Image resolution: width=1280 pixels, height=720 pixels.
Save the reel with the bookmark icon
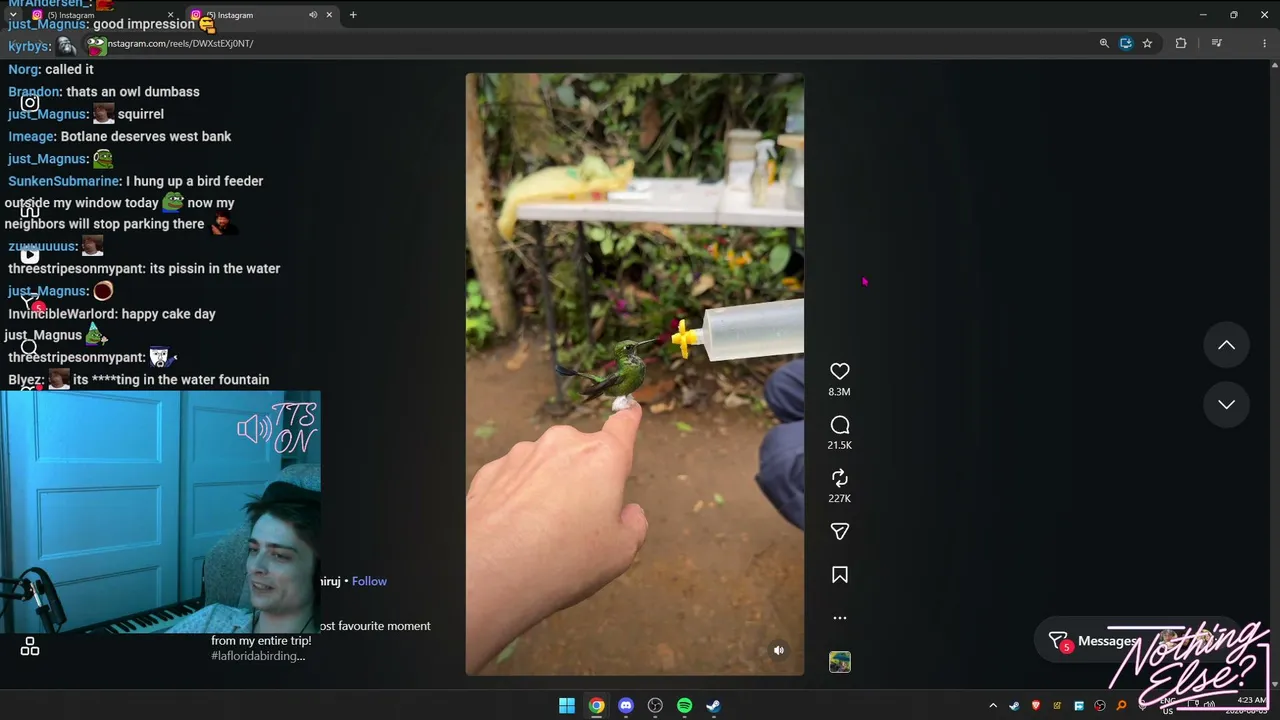point(840,575)
